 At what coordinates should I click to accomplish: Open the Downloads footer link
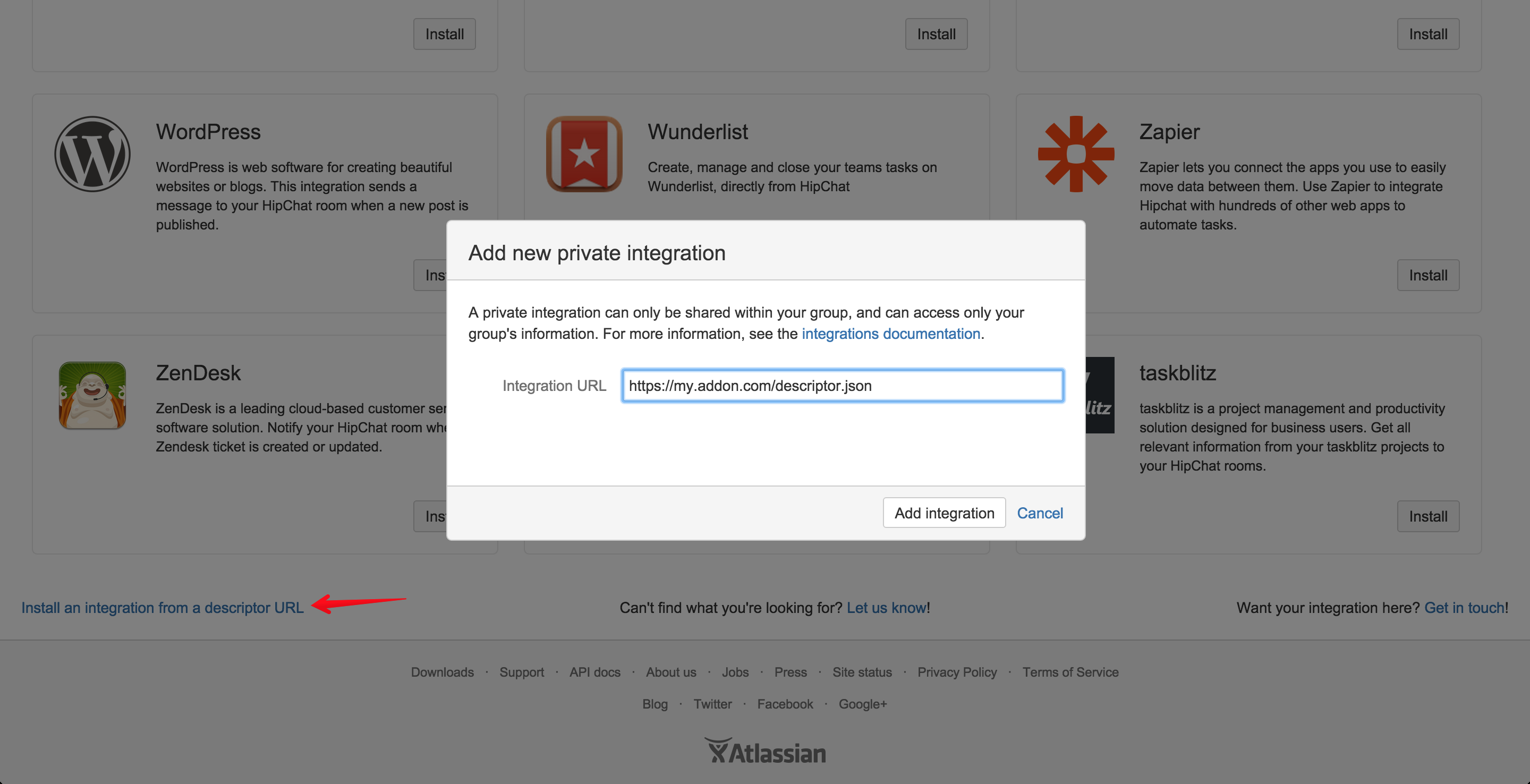tap(442, 672)
